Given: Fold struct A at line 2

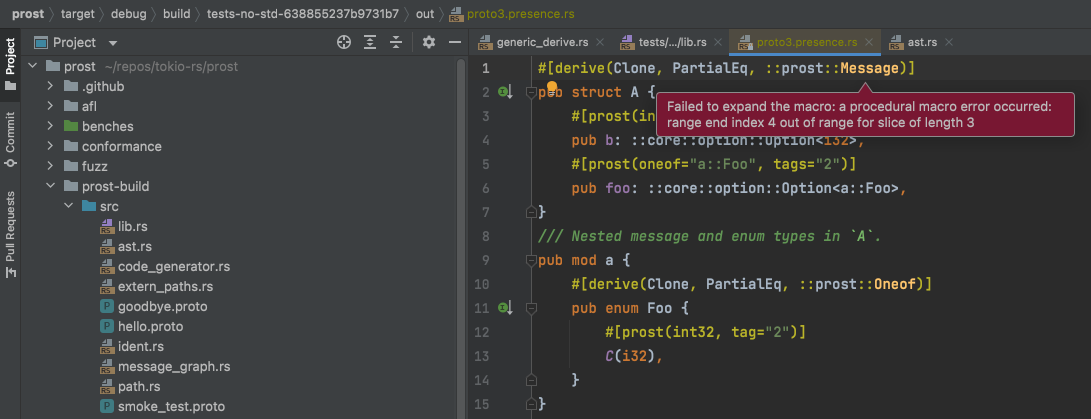Looking at the screenshot, I should (531, 92).
